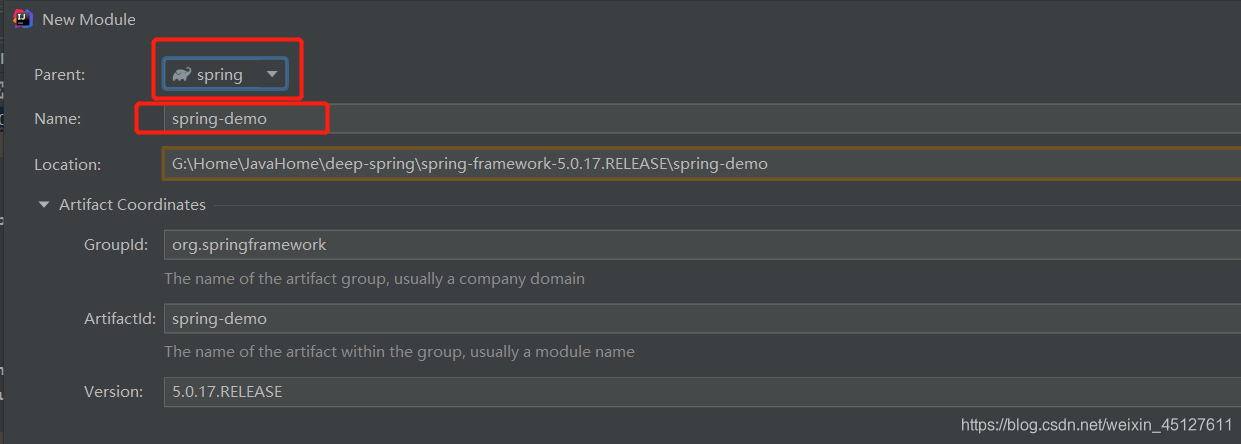Click the 'Parent:' label
Screen dimensions: 1241x444
click(x=60, y=75)
